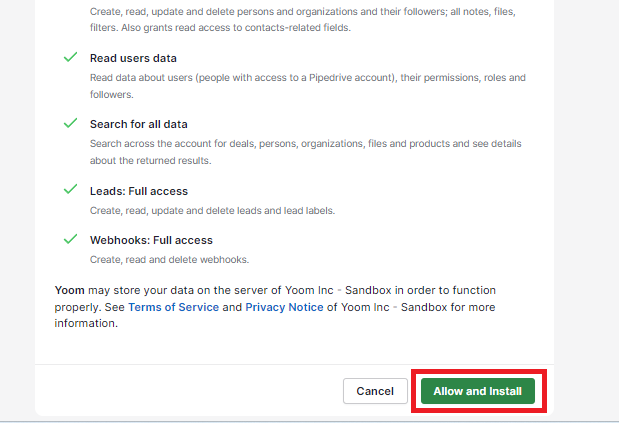
Task: Click the Webhooks: Full access heading
Action: [151, 240]
